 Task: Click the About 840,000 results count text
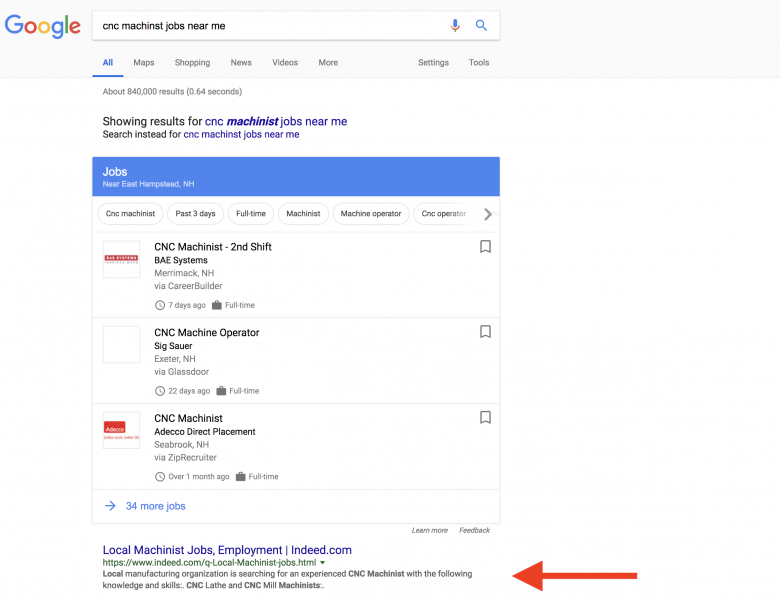tap(173, 92)
